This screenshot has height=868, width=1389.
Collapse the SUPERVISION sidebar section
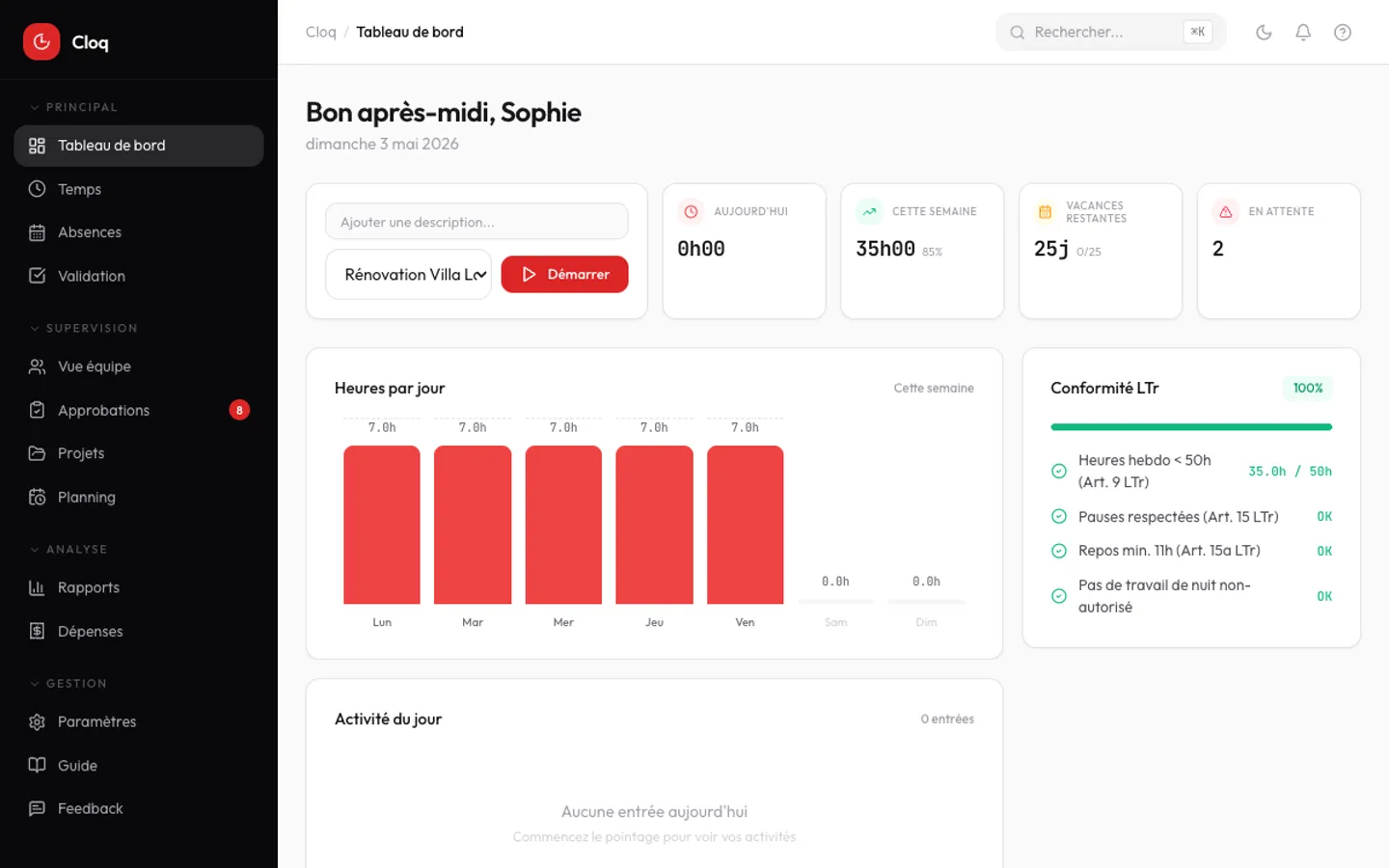click(83, 328)
